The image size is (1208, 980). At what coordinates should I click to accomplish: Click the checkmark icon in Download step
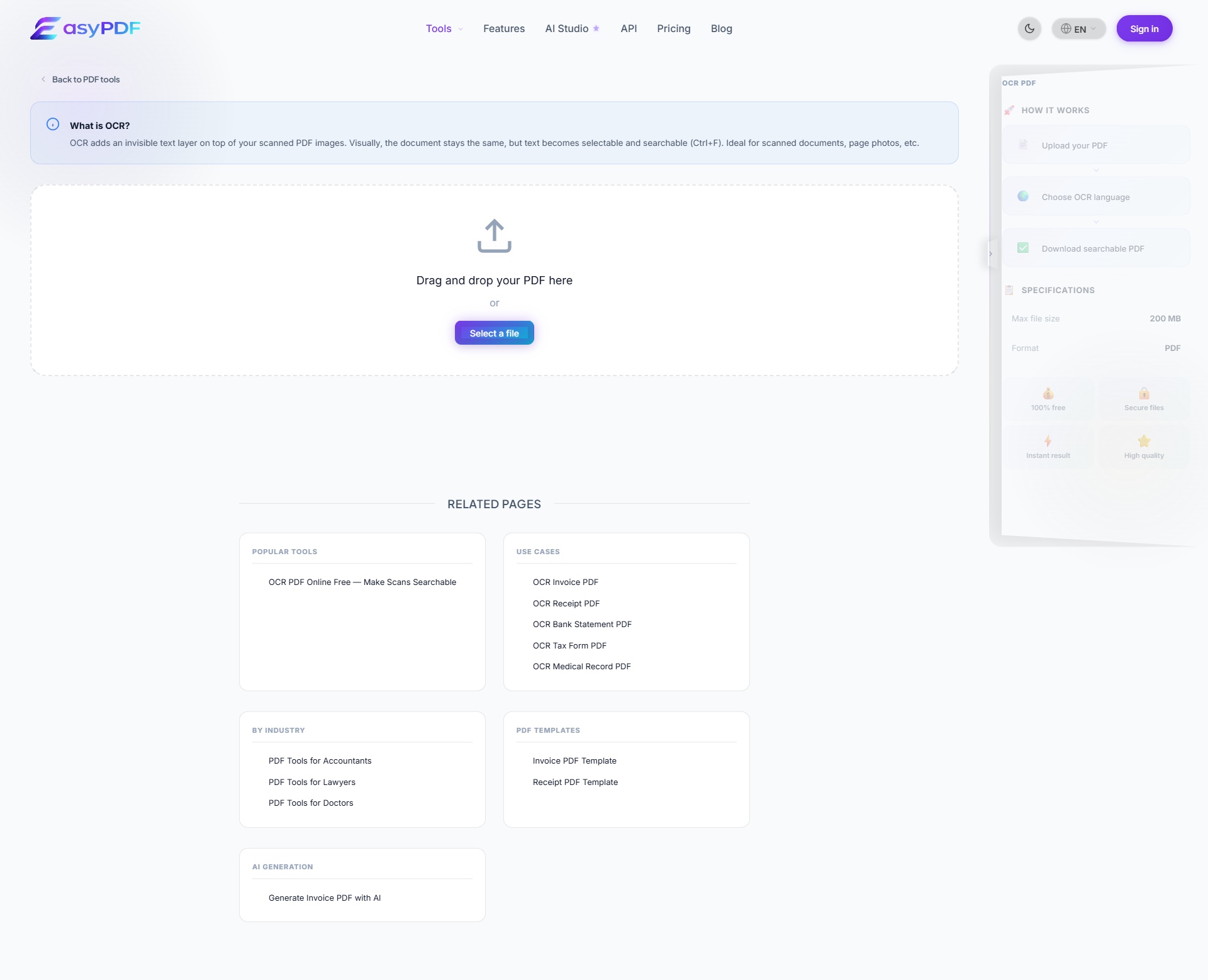tap(1022, 248)
